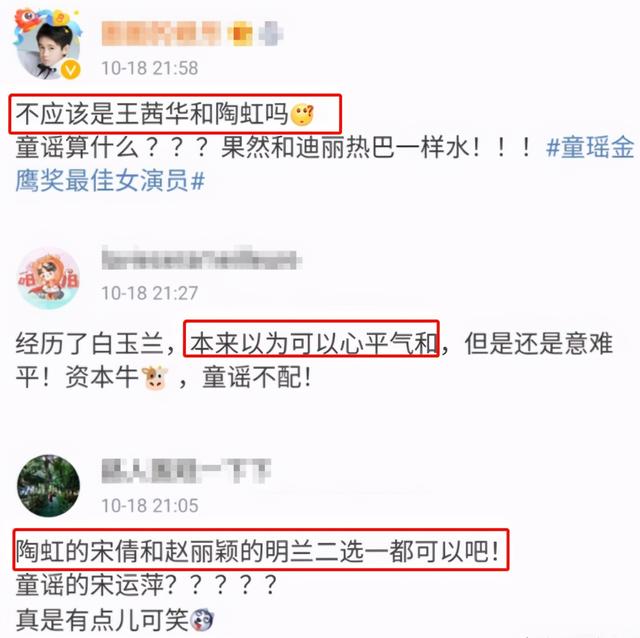Open the #童瑶金鹰奖最佳女演员# hashtag link
The width and height of the screenshot is (640, 638).
click(x=324, y=164)
